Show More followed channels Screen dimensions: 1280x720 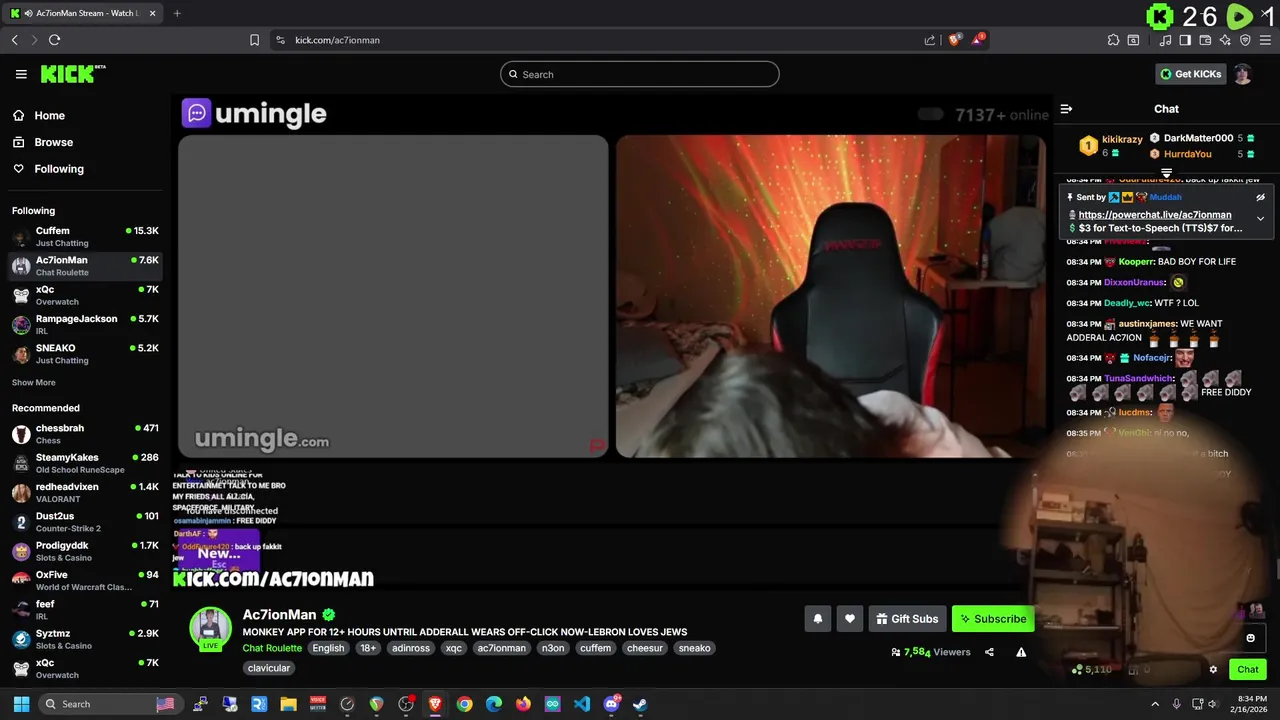click(34, 383)
